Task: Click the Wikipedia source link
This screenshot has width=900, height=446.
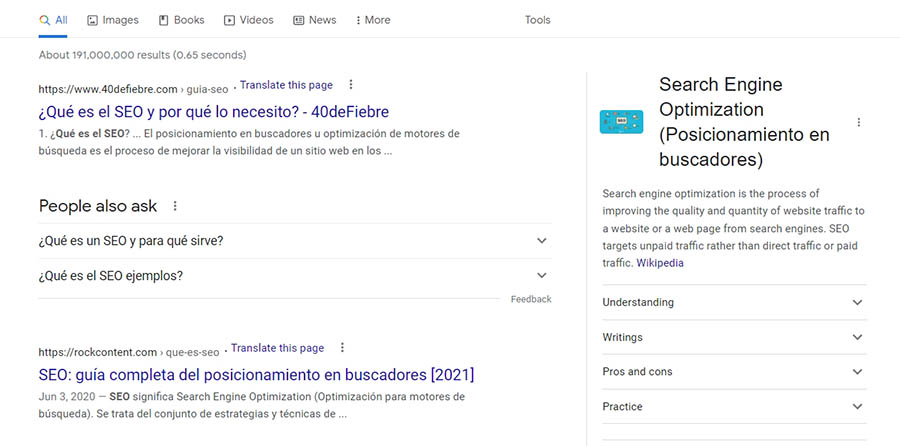Action: tap(660, 263)
